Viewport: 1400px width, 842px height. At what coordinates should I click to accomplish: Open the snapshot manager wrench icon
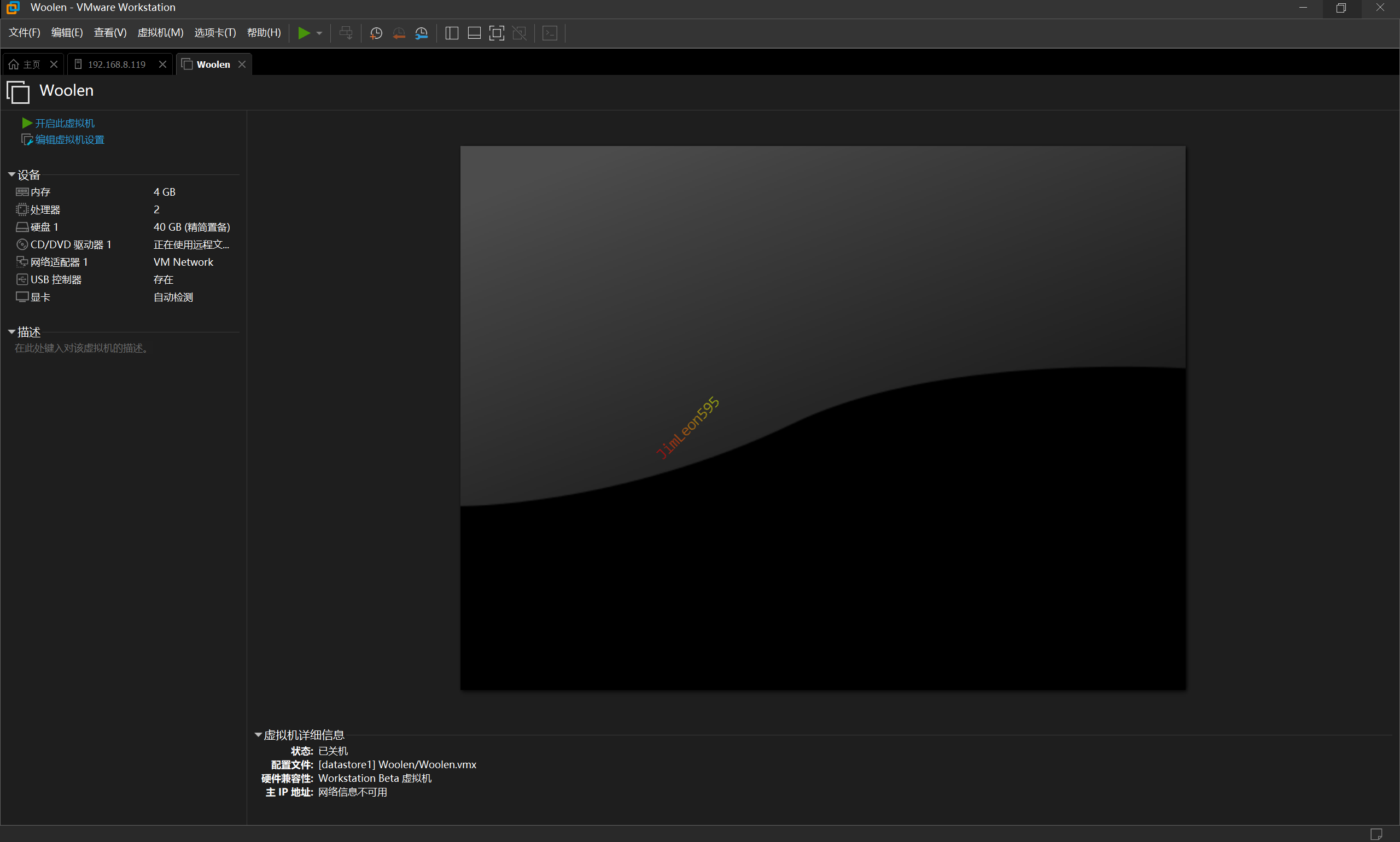point(421,33)
